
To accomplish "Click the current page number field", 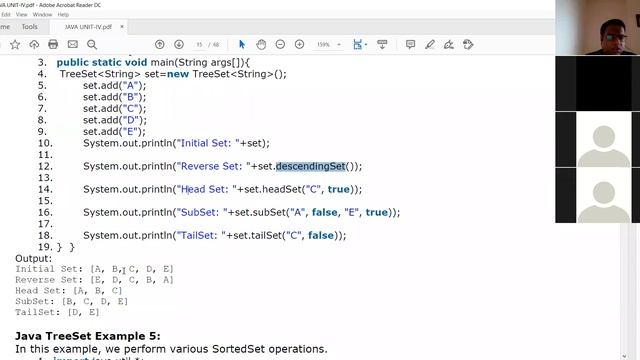I will [x=199, y=44].
